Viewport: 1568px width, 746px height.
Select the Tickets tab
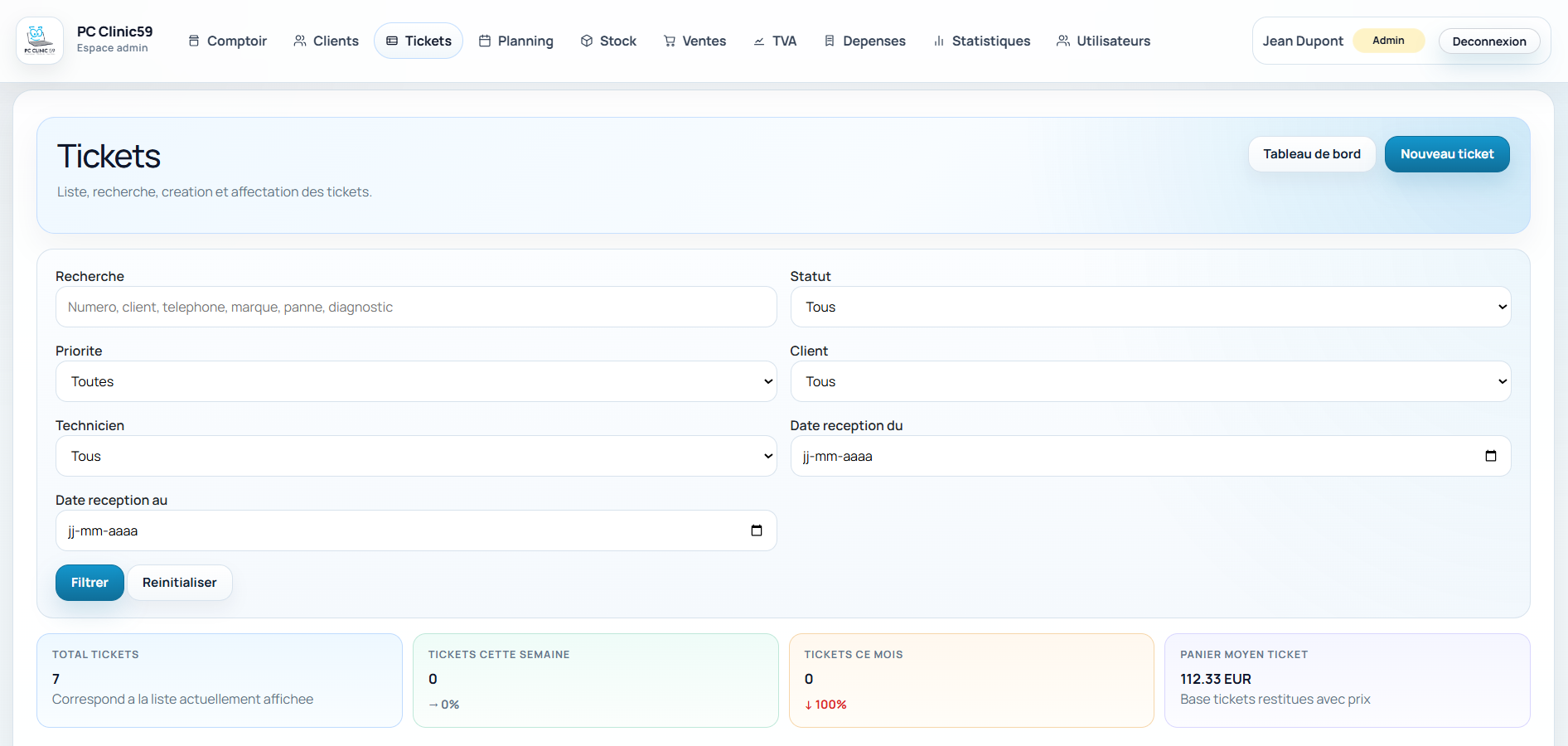point(419,41)
